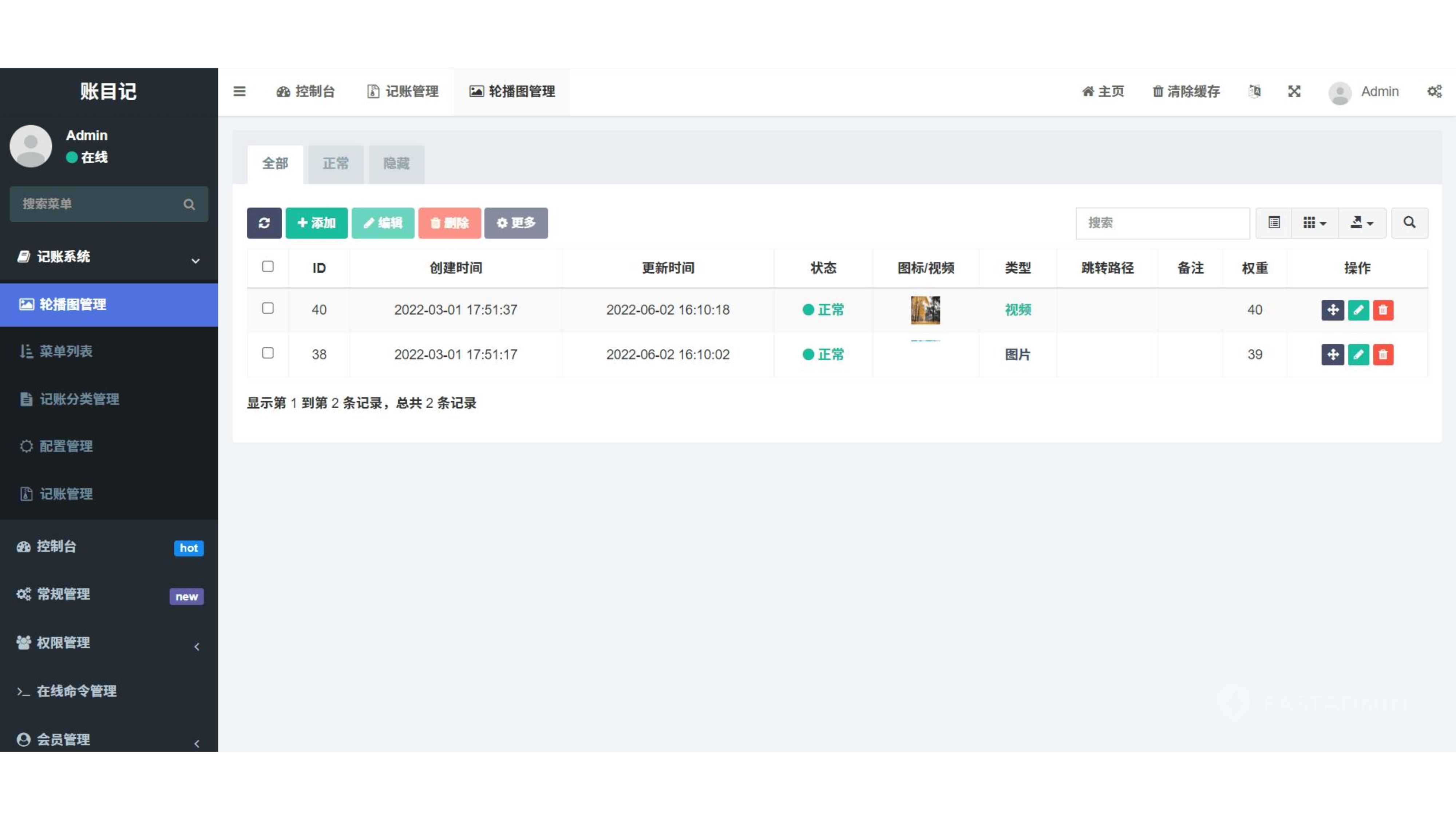The image size is (1456, 819).
Task: Click the 图片 type in row 38
Action: (1017, 355)
